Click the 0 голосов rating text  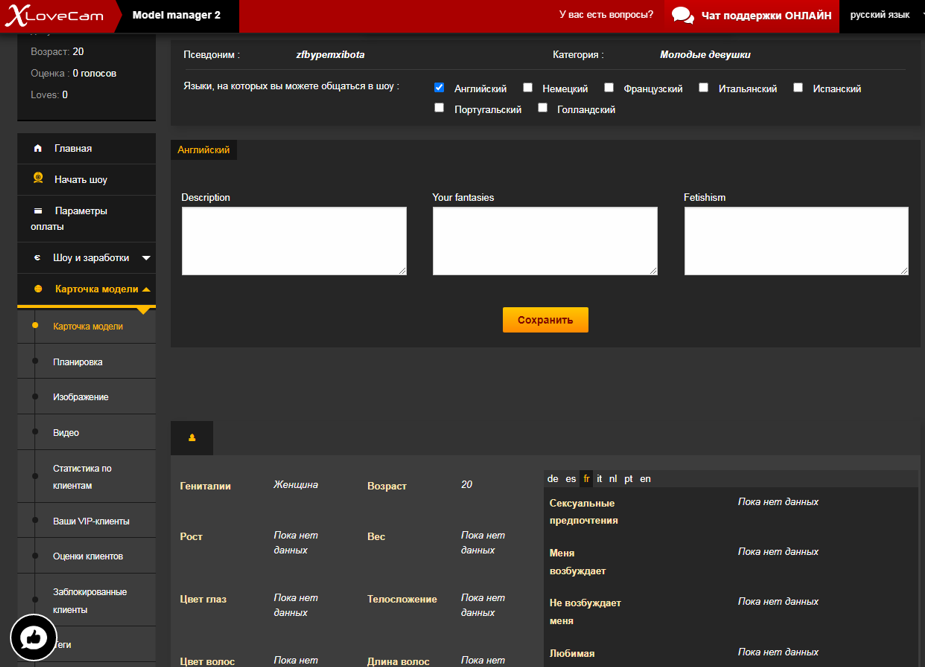94,73
